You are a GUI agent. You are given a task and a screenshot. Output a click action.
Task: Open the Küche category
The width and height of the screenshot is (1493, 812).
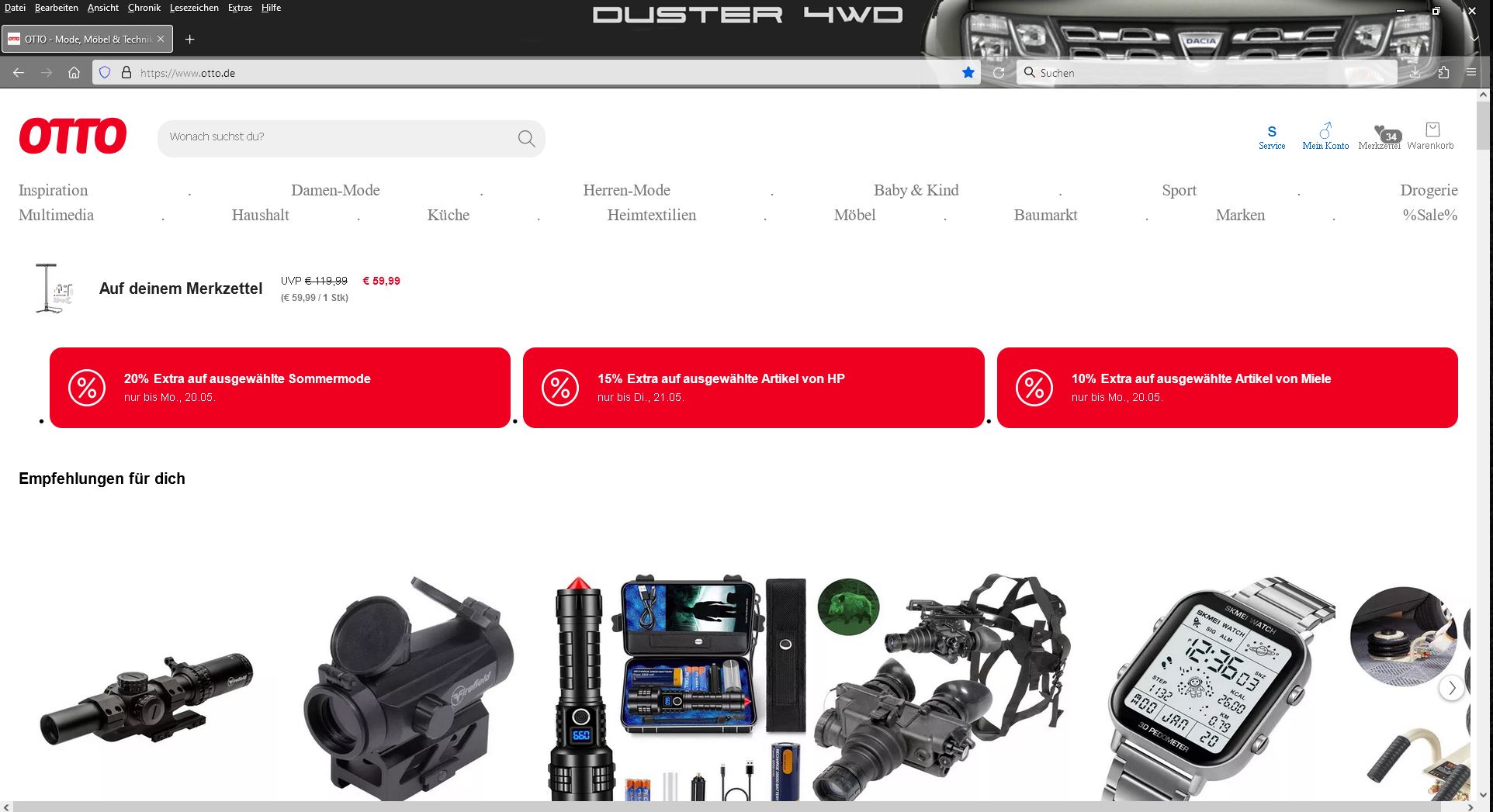pos(448,216)
